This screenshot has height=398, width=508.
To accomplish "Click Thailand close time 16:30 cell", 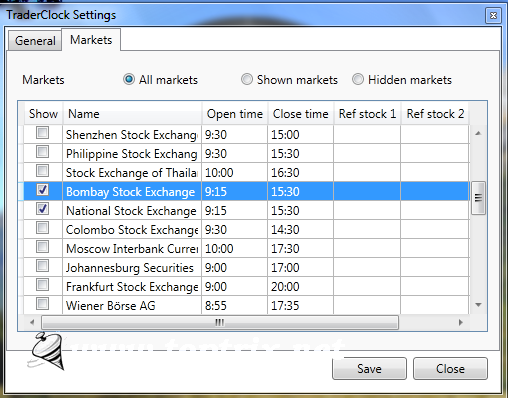I will pos(301,172).
